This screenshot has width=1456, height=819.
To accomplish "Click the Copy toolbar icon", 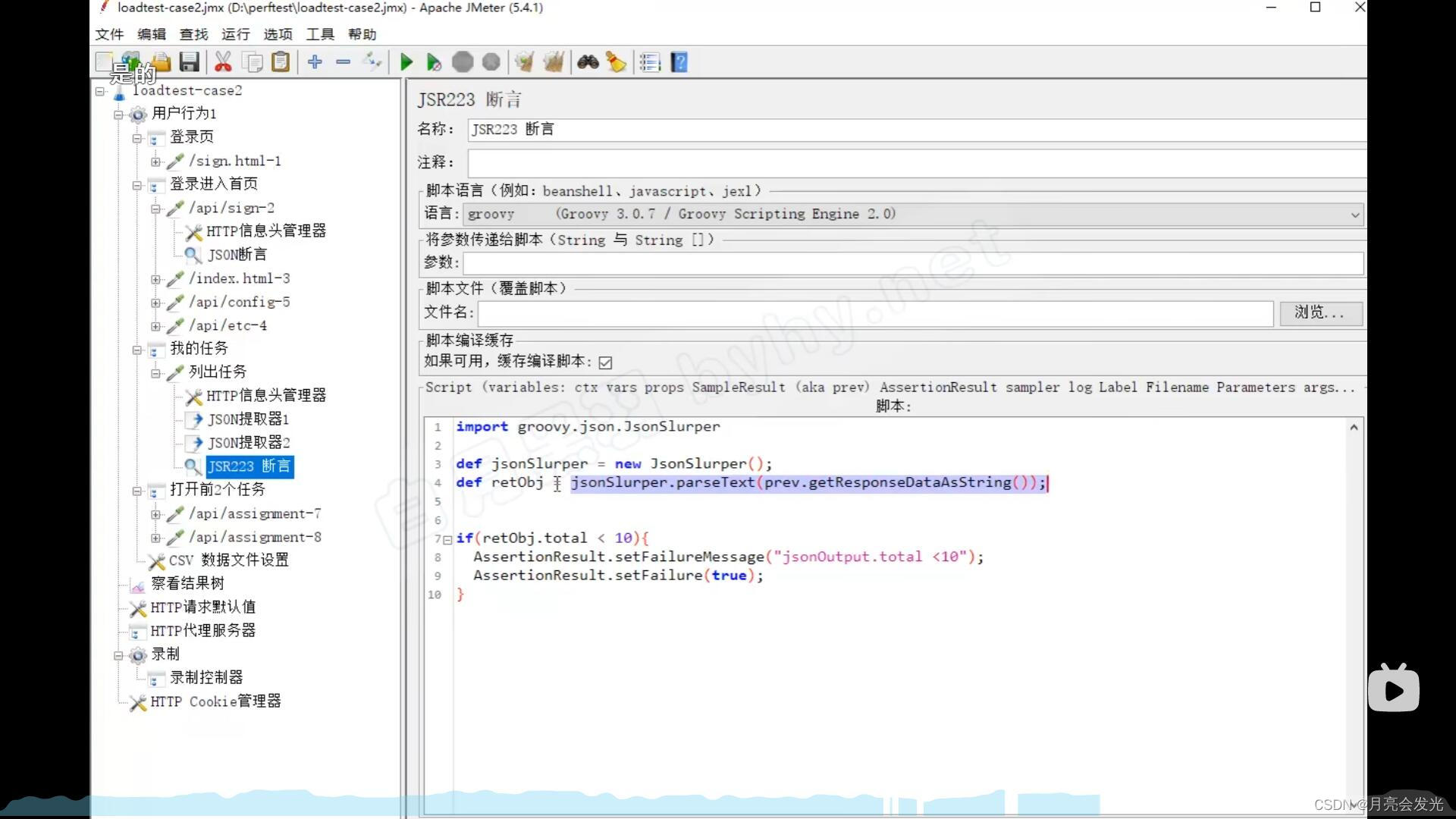I will [253, 62].
